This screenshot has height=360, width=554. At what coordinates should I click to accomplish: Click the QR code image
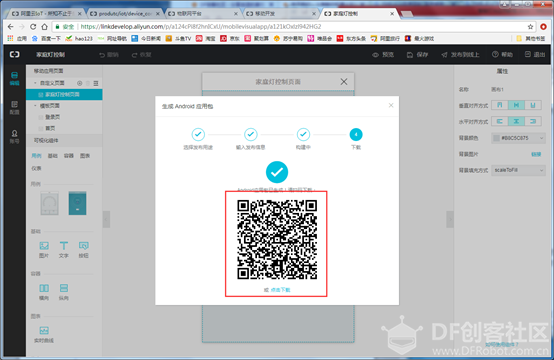[x=277, y=240]
